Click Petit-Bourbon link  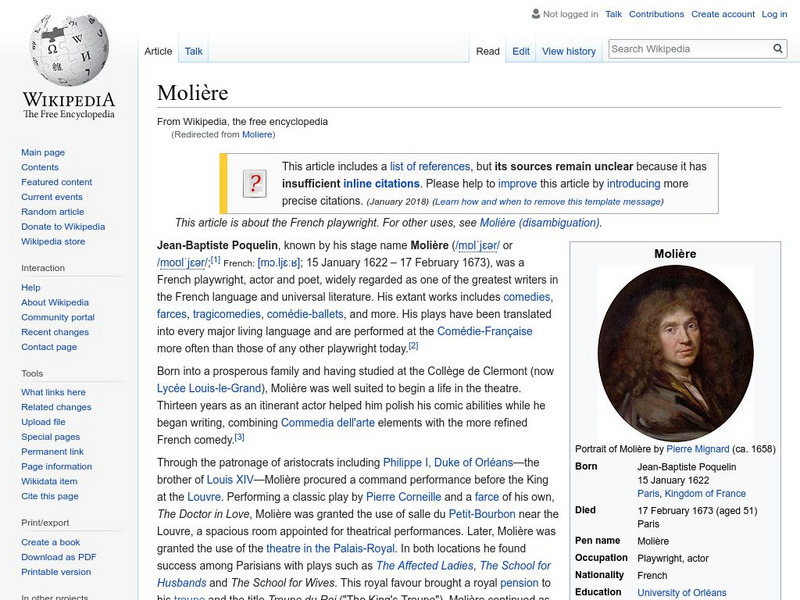482,514
